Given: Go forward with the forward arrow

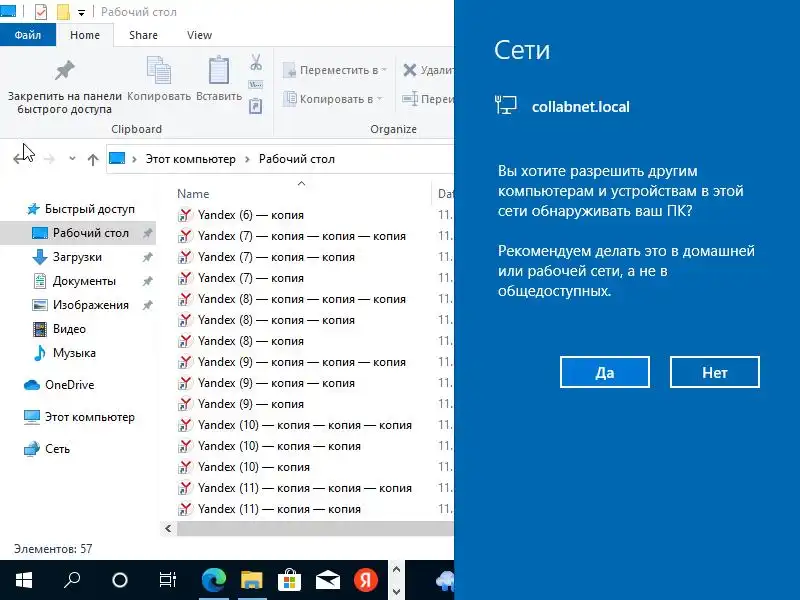Looking at the screenshot, I should [x=49, y=160].
